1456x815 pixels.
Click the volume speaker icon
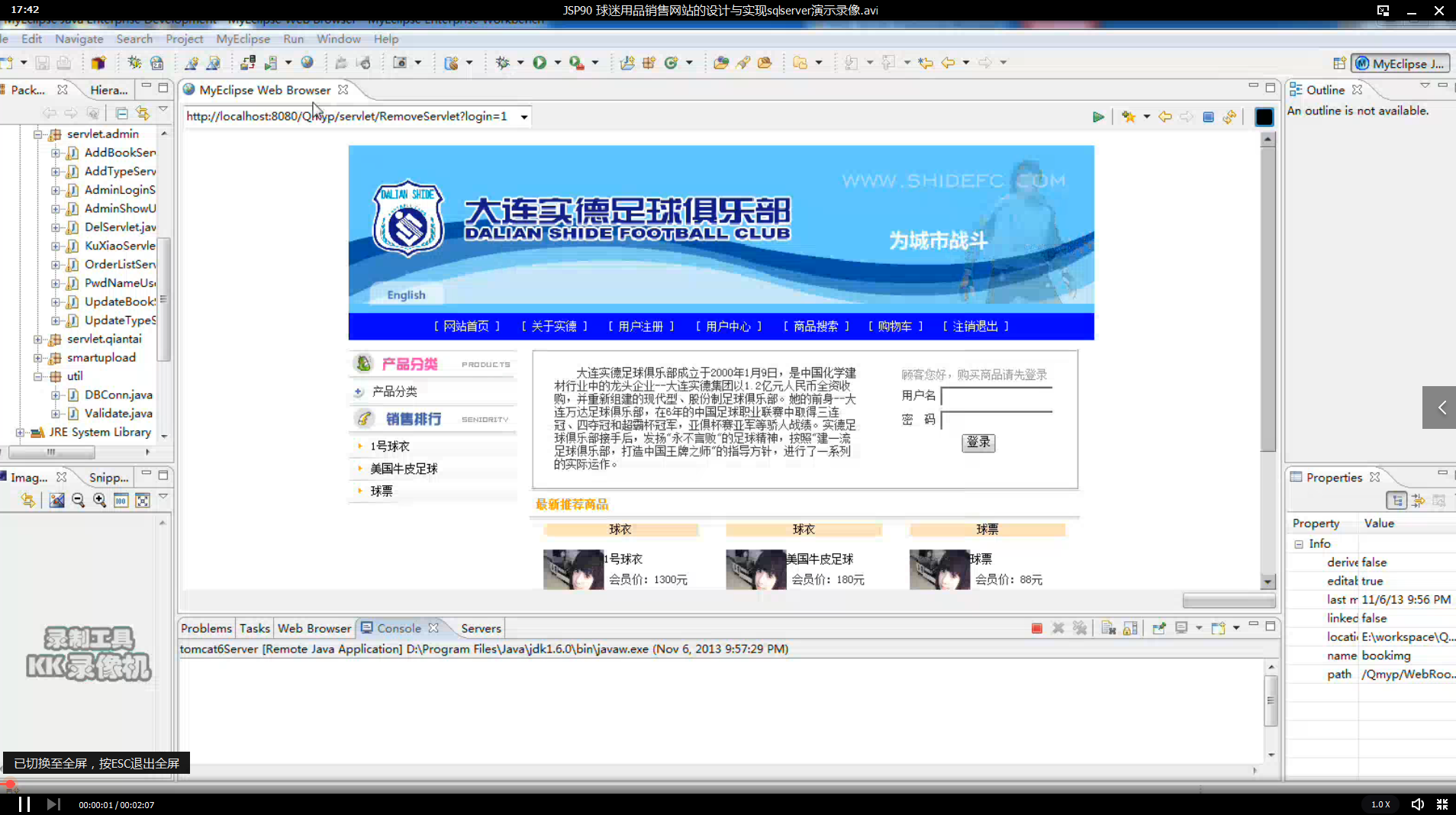coord(1417,804)
